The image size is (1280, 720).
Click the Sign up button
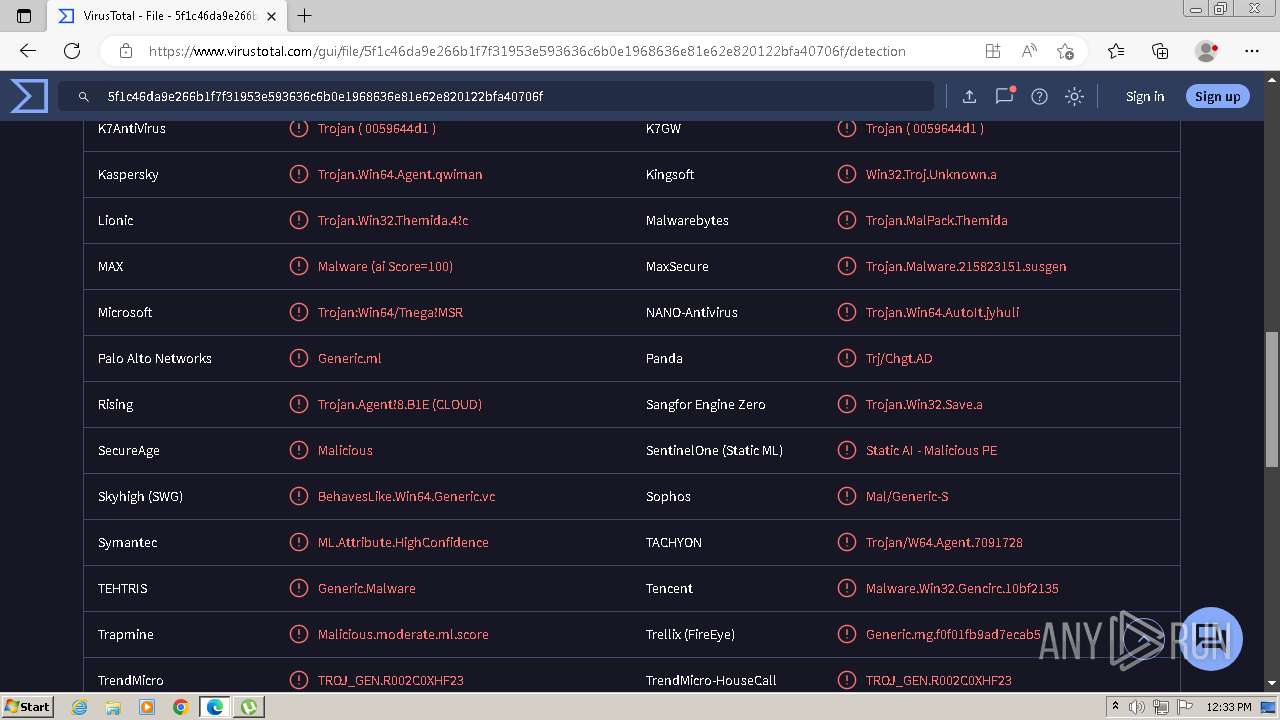[x=1217, y=96]
